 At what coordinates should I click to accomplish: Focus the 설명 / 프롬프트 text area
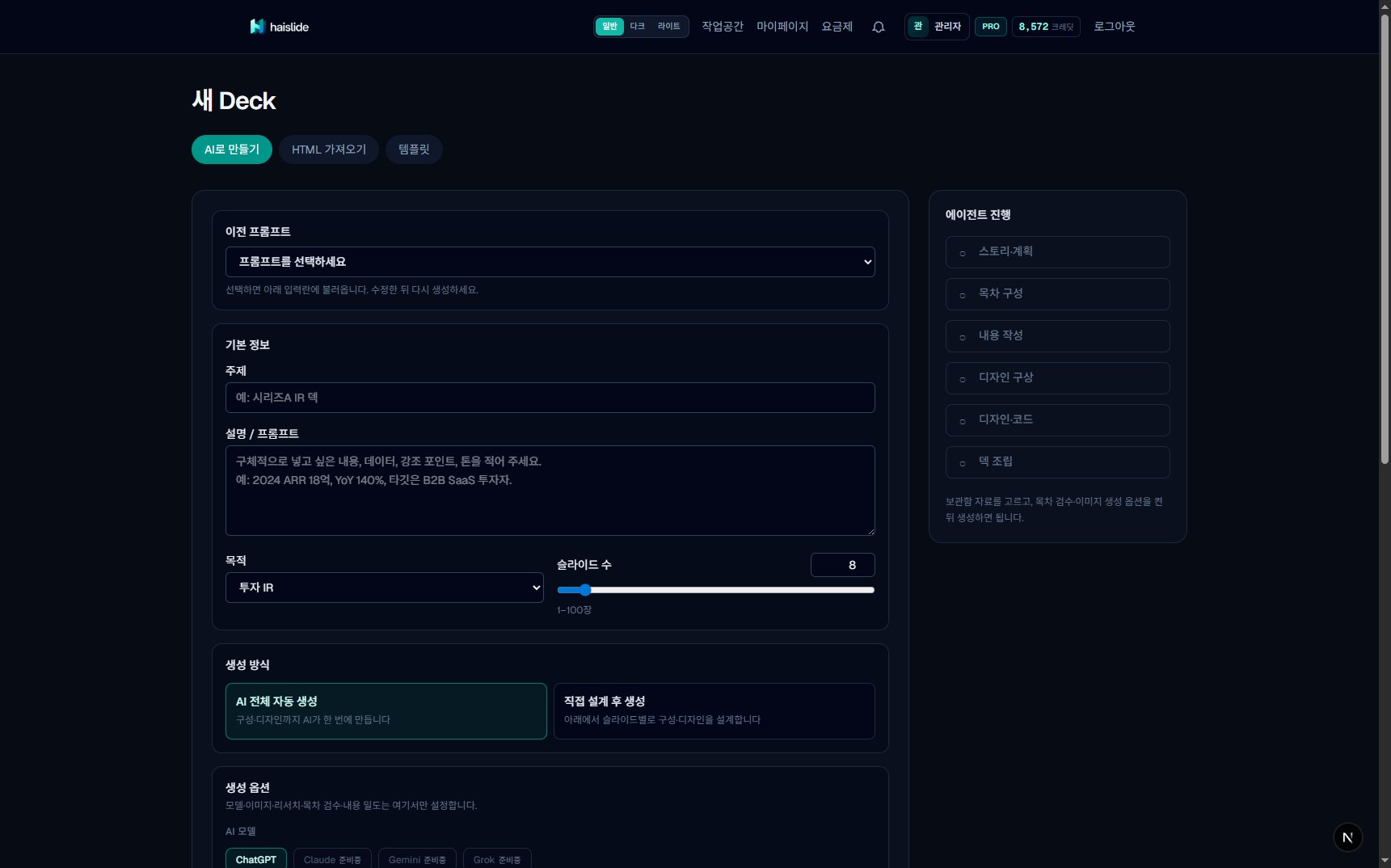coord(550,491)
